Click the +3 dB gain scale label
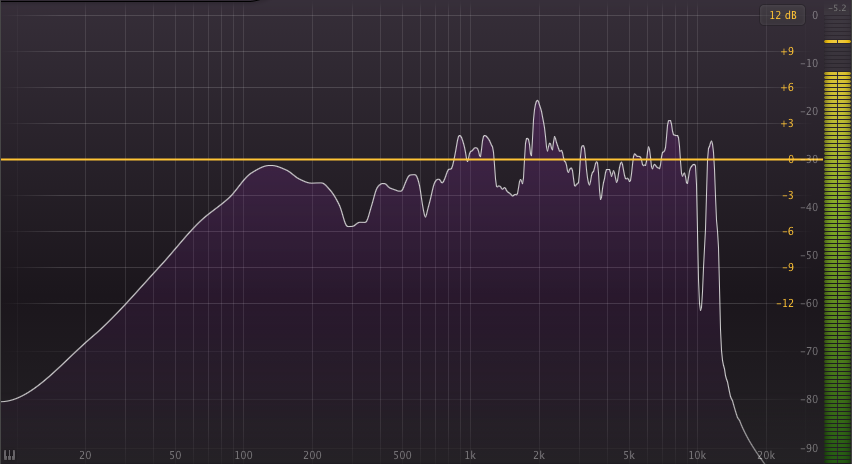This screenshot has width=852, height=464. [787, 123]
